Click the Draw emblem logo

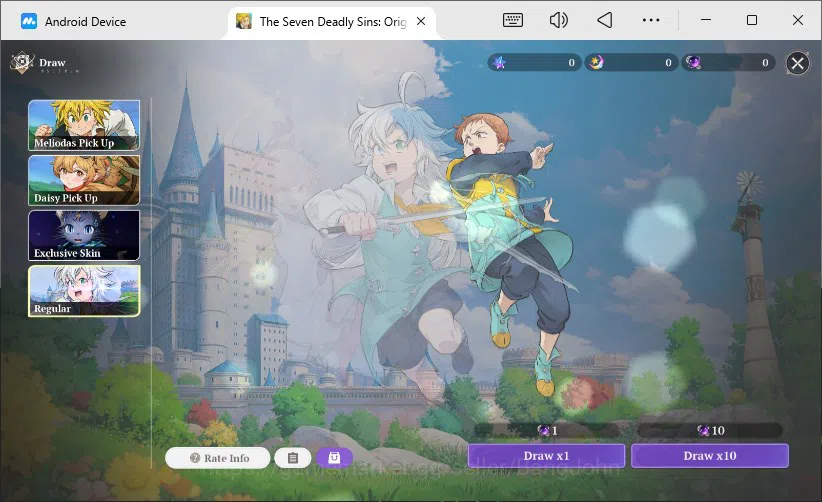tap(22, 63)
